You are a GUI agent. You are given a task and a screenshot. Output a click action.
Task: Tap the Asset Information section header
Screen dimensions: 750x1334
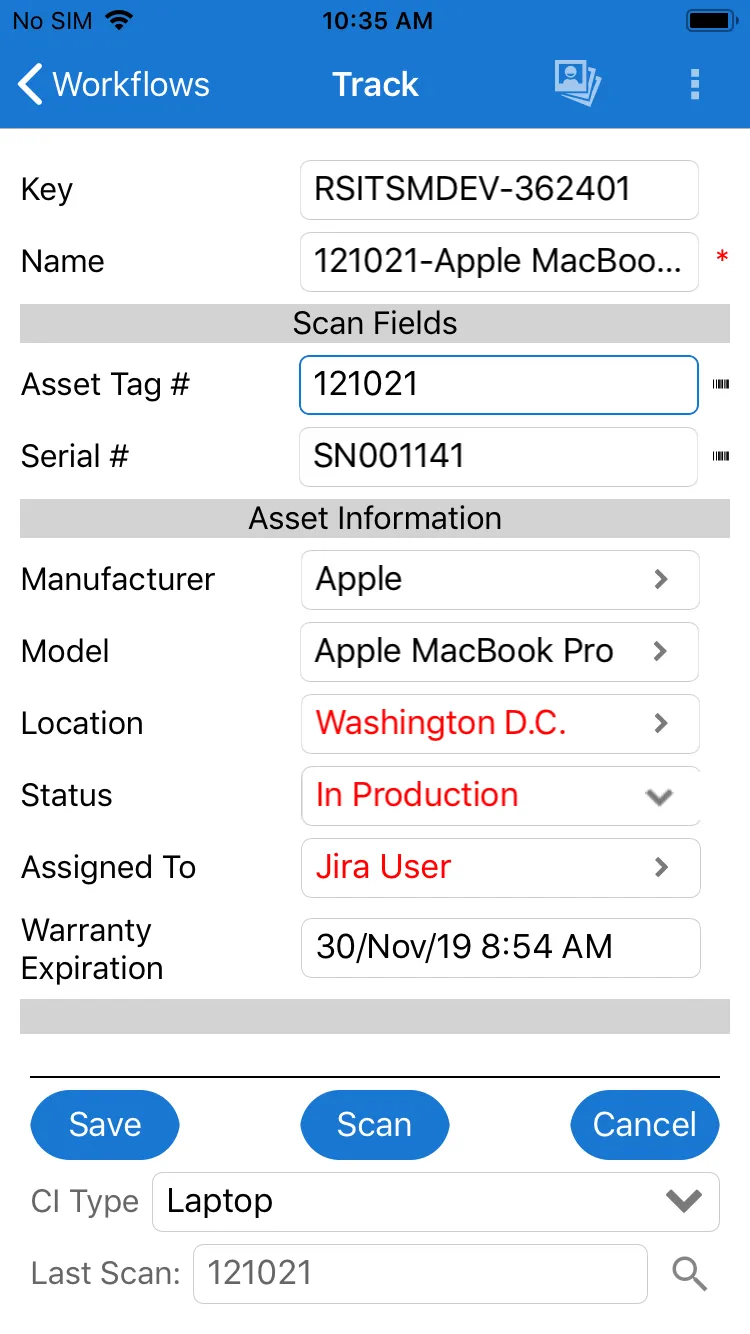click(375, 518)
